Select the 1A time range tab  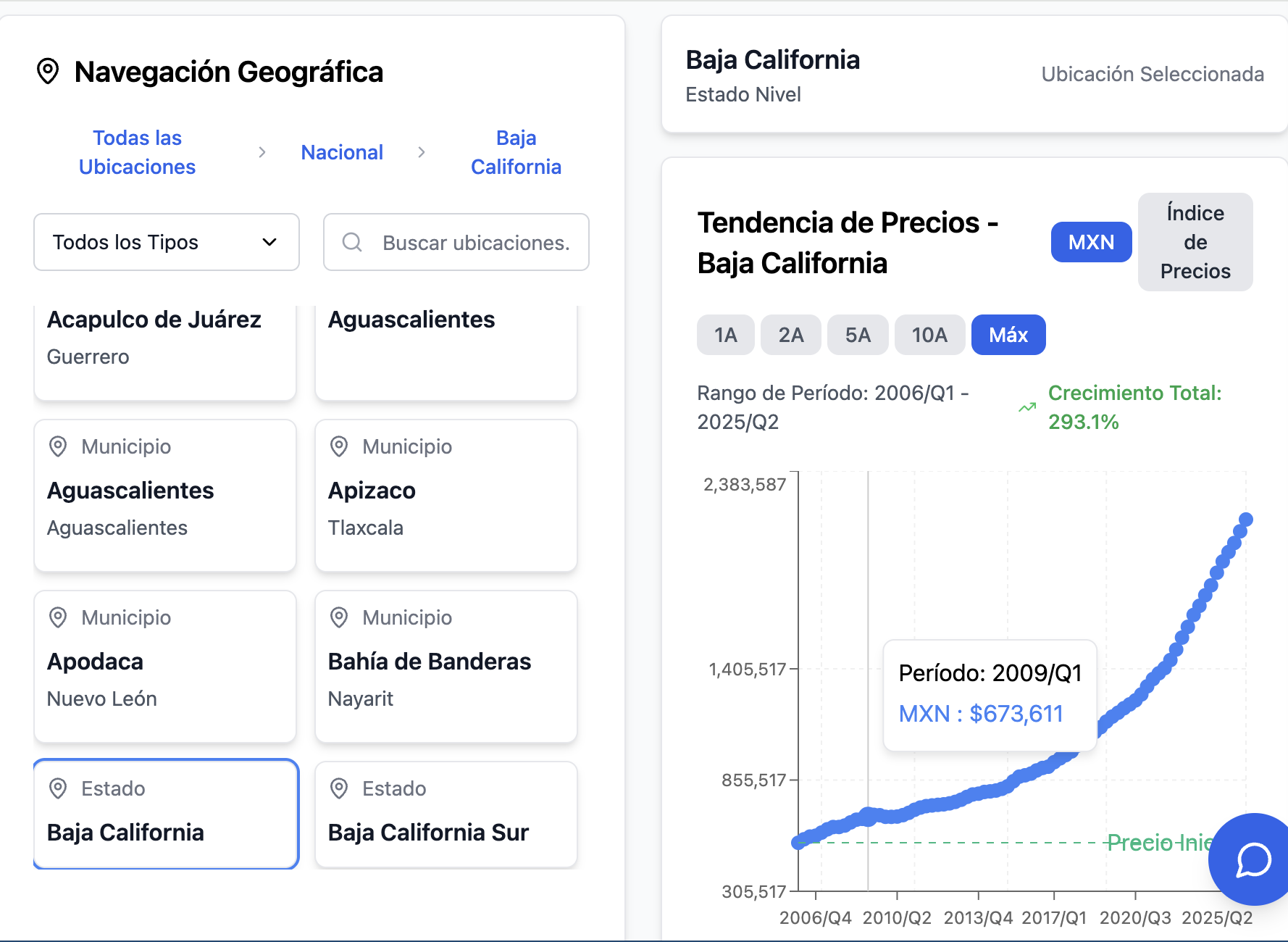[x=725, y=335]
